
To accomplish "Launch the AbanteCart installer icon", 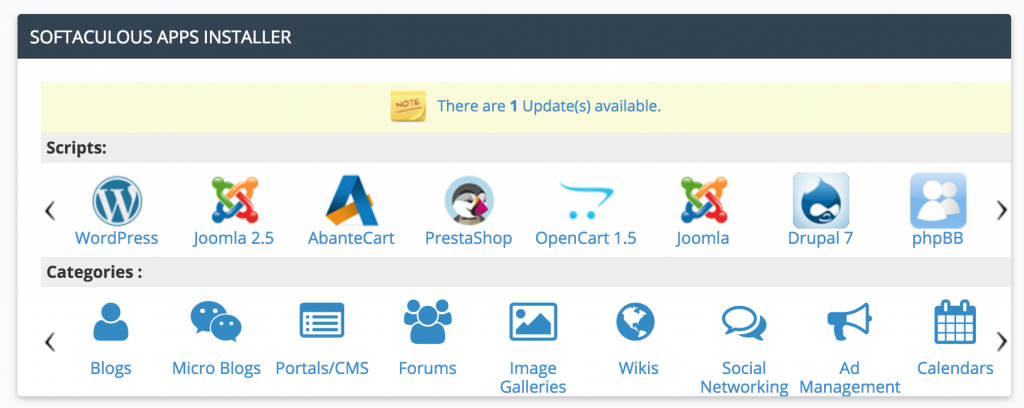I will pos(352,200).
